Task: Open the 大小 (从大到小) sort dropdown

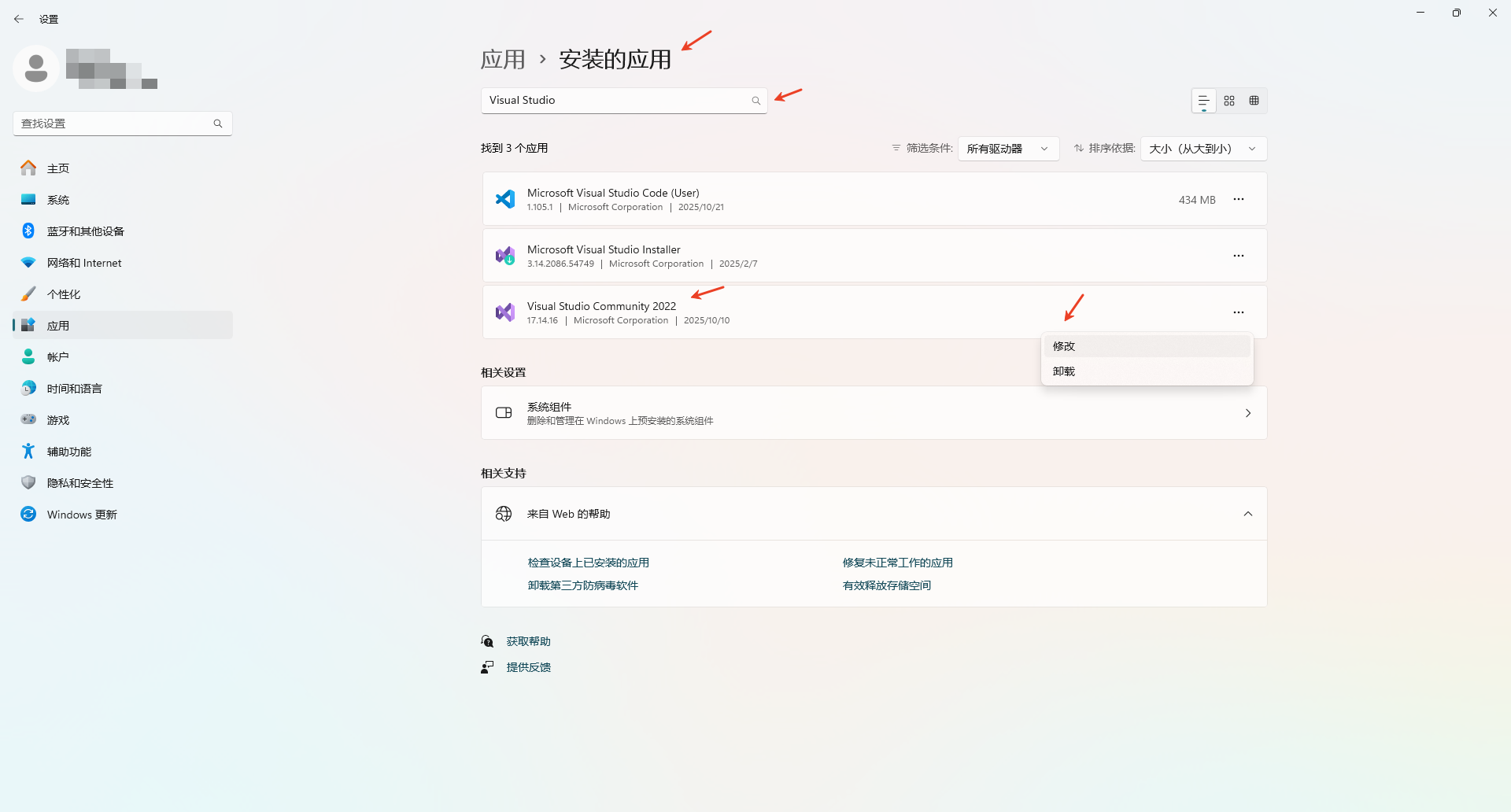Action: pos(1203,149)
